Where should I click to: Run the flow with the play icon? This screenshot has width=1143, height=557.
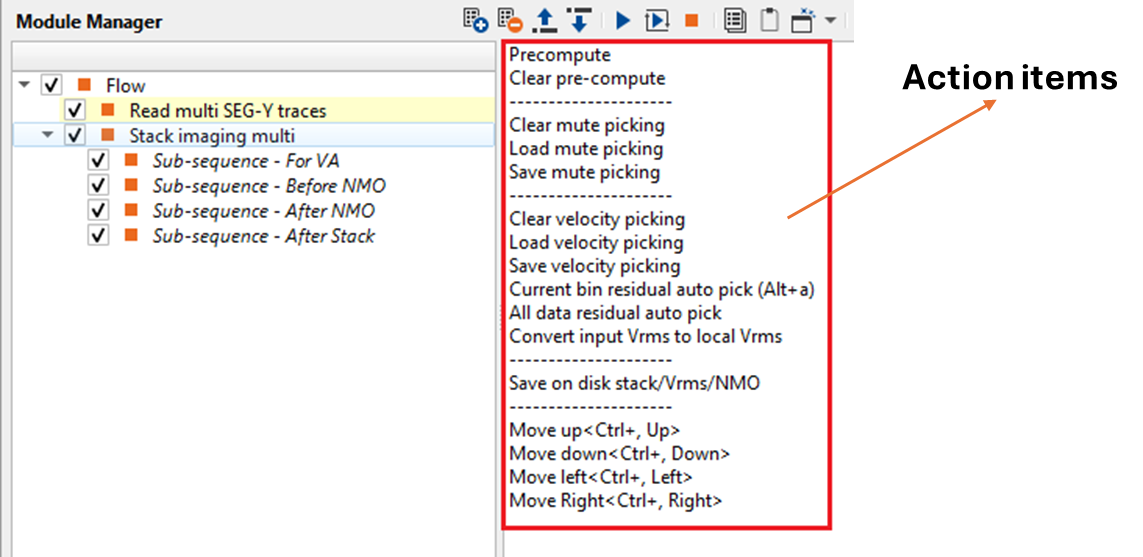pos(623,20)
